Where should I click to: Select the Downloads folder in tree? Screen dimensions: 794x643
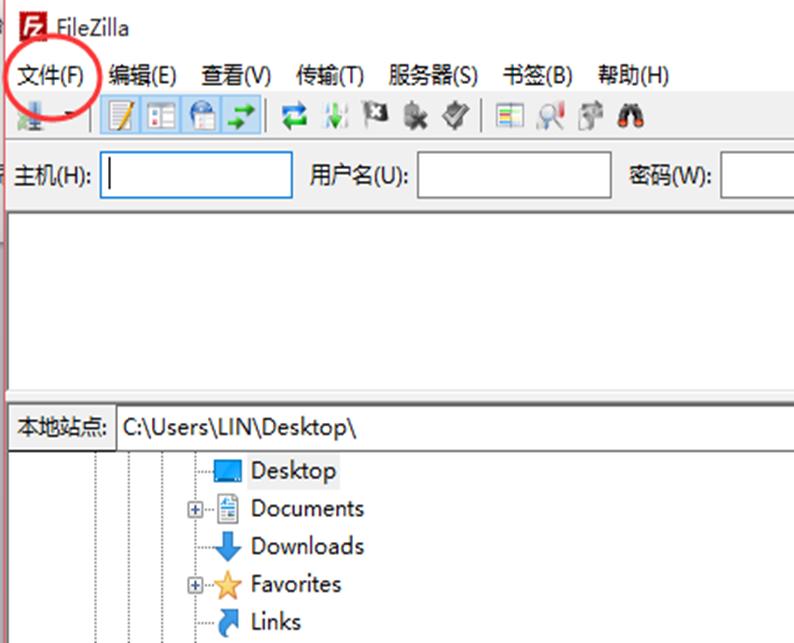click(307, 546)
